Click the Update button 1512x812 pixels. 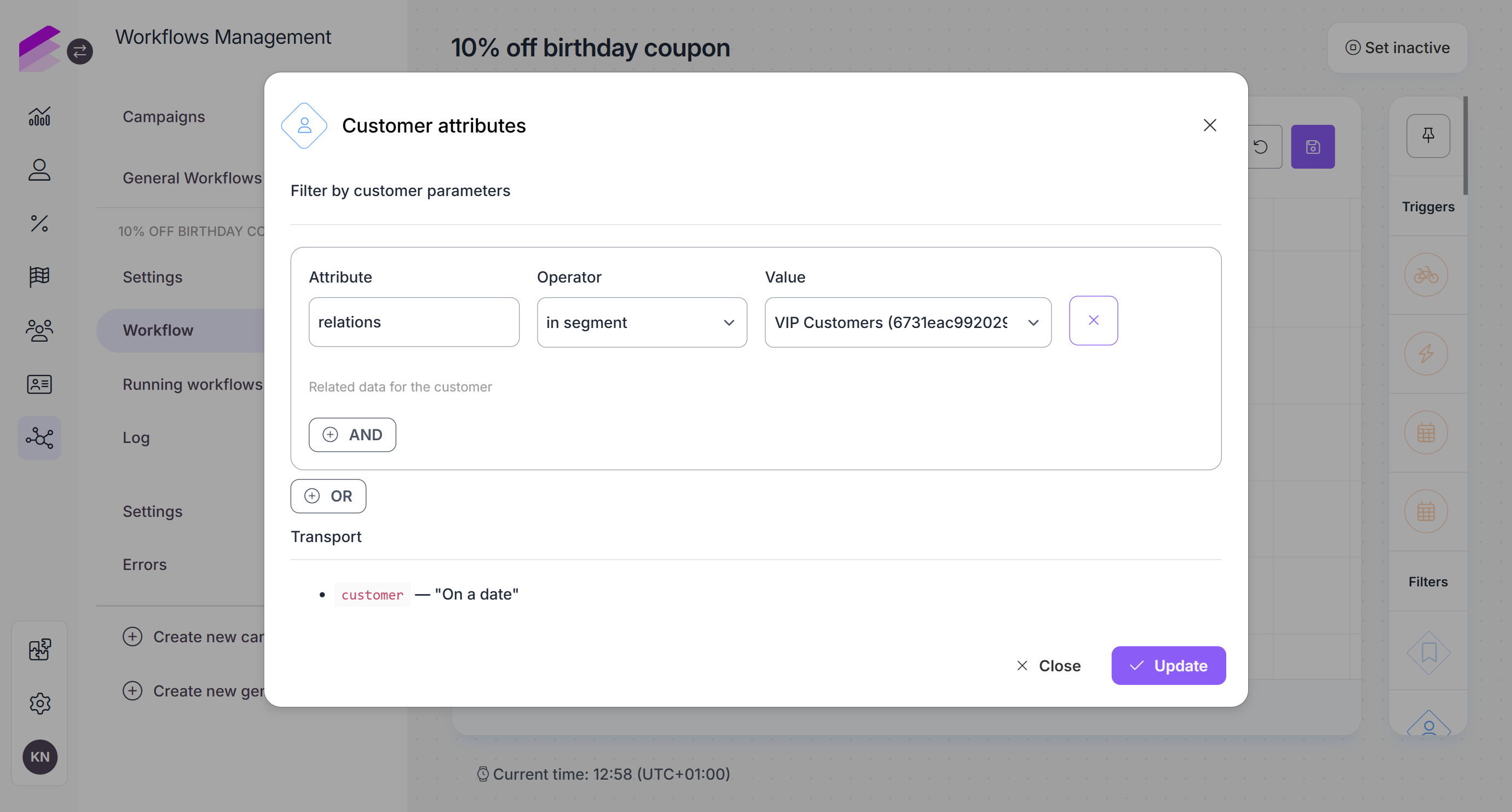pyautogui.click(x=1168, y=665)
